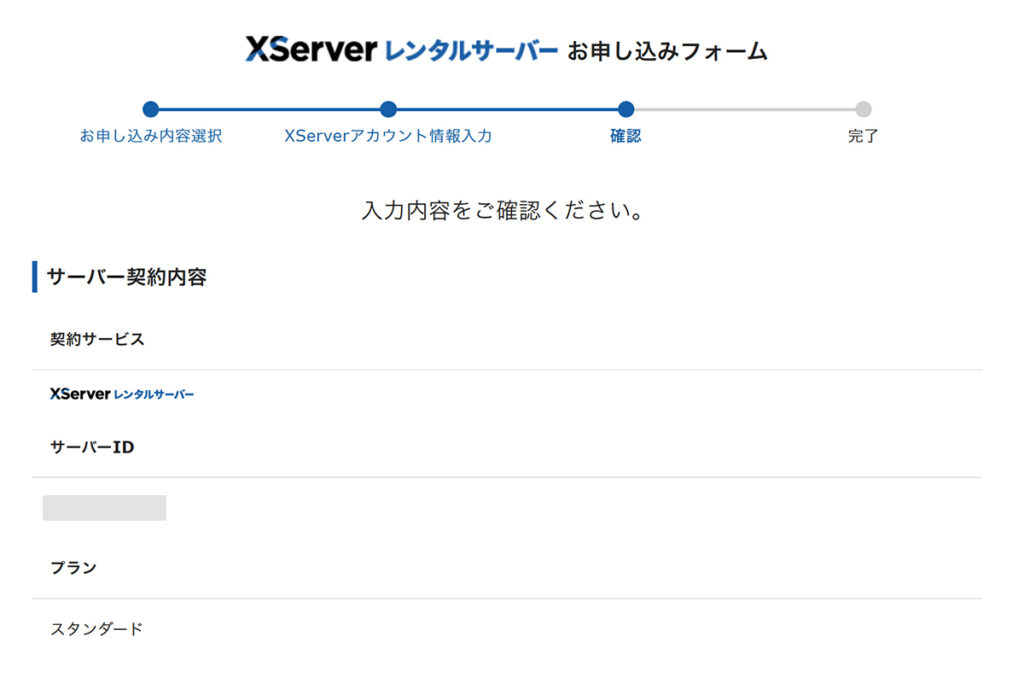Screen dimensions: 1024x683
Task: Click the 入力内容をご確認ください heading
Action: [502, 211]
